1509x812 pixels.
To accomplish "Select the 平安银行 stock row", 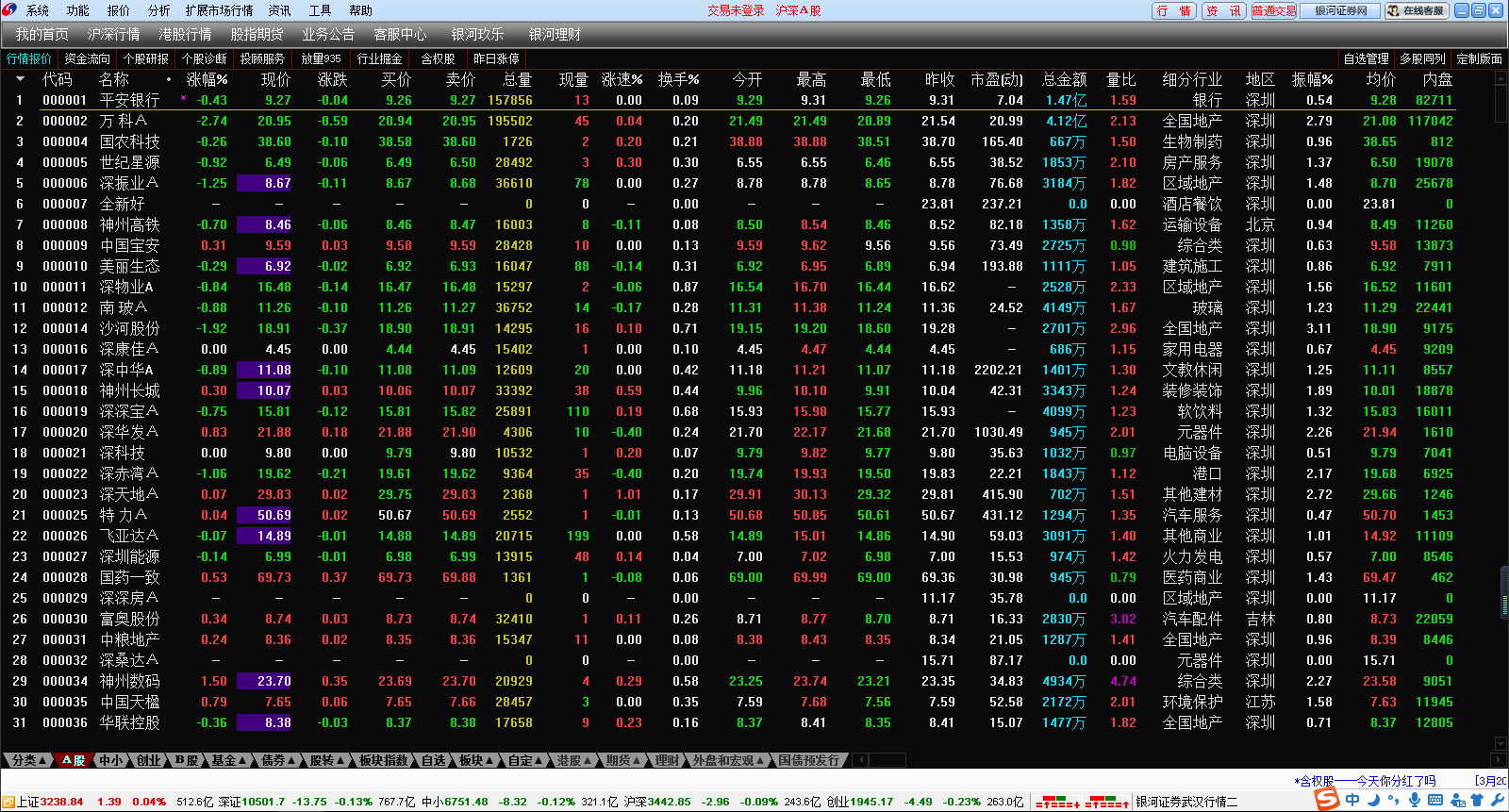I will click(x=129, y=100).
